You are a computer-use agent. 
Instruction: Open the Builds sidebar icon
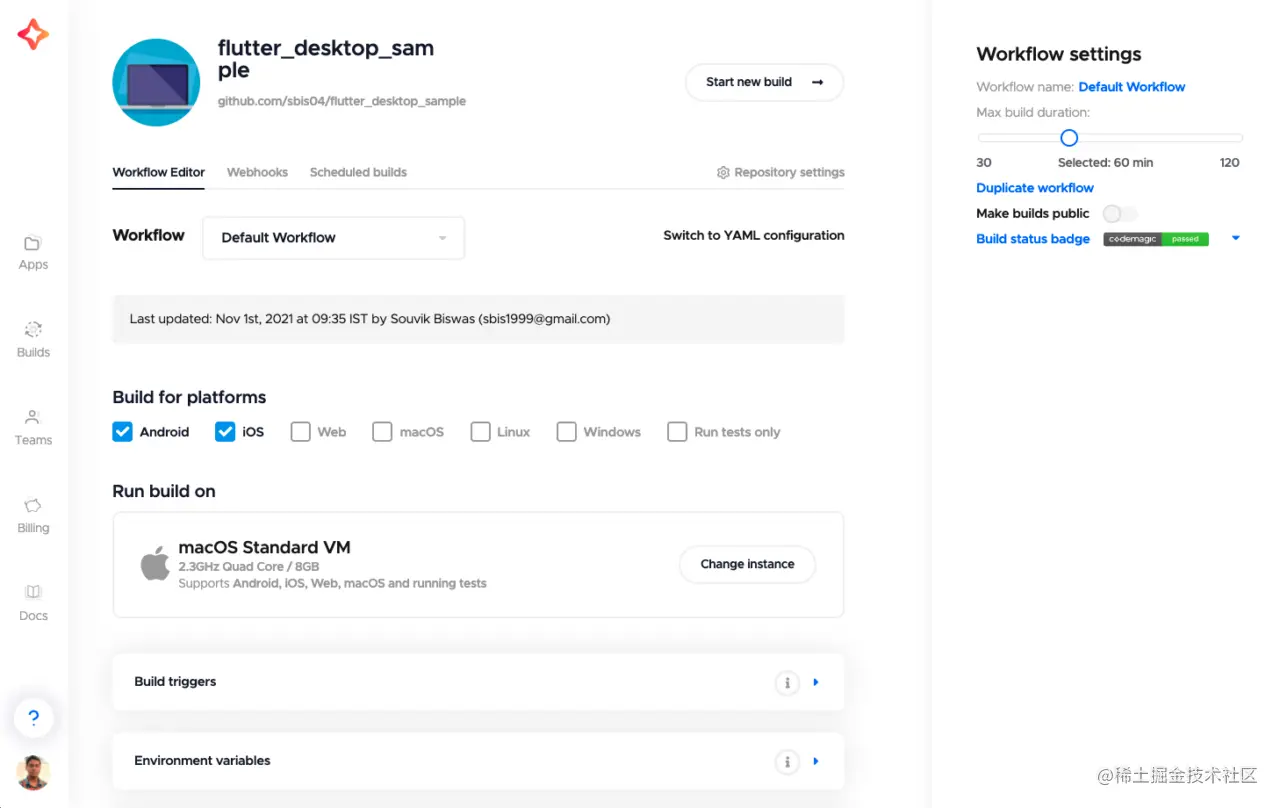pyautogui.click(x=33, y=330)
